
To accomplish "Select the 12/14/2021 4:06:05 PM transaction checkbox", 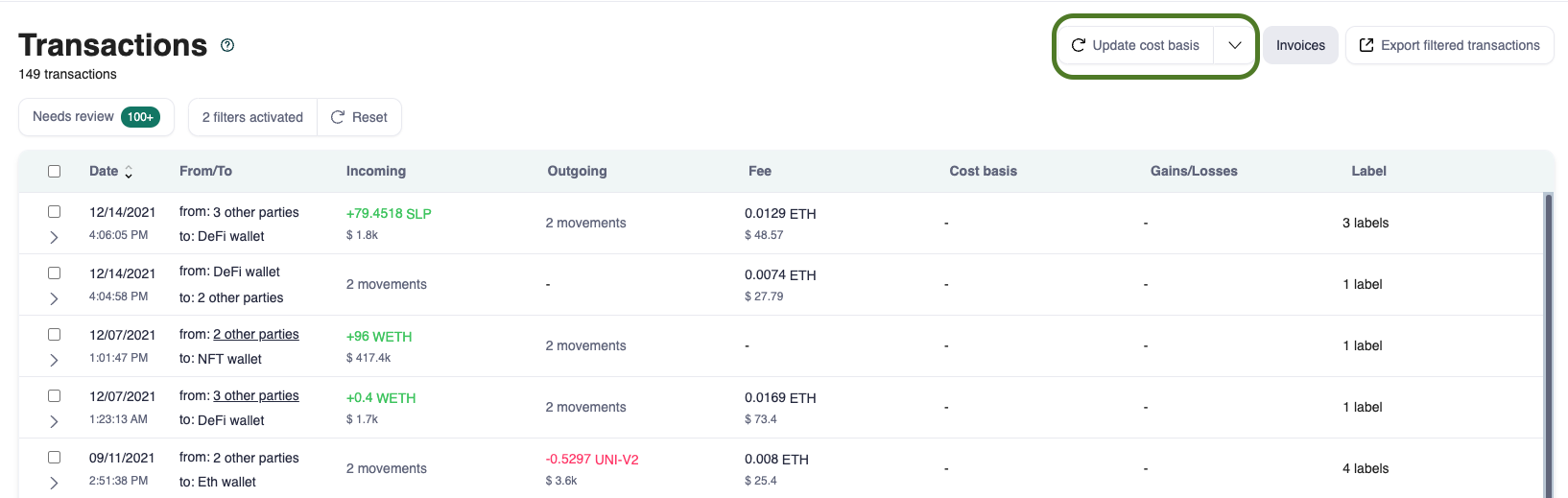I will (x=55, y=211).
